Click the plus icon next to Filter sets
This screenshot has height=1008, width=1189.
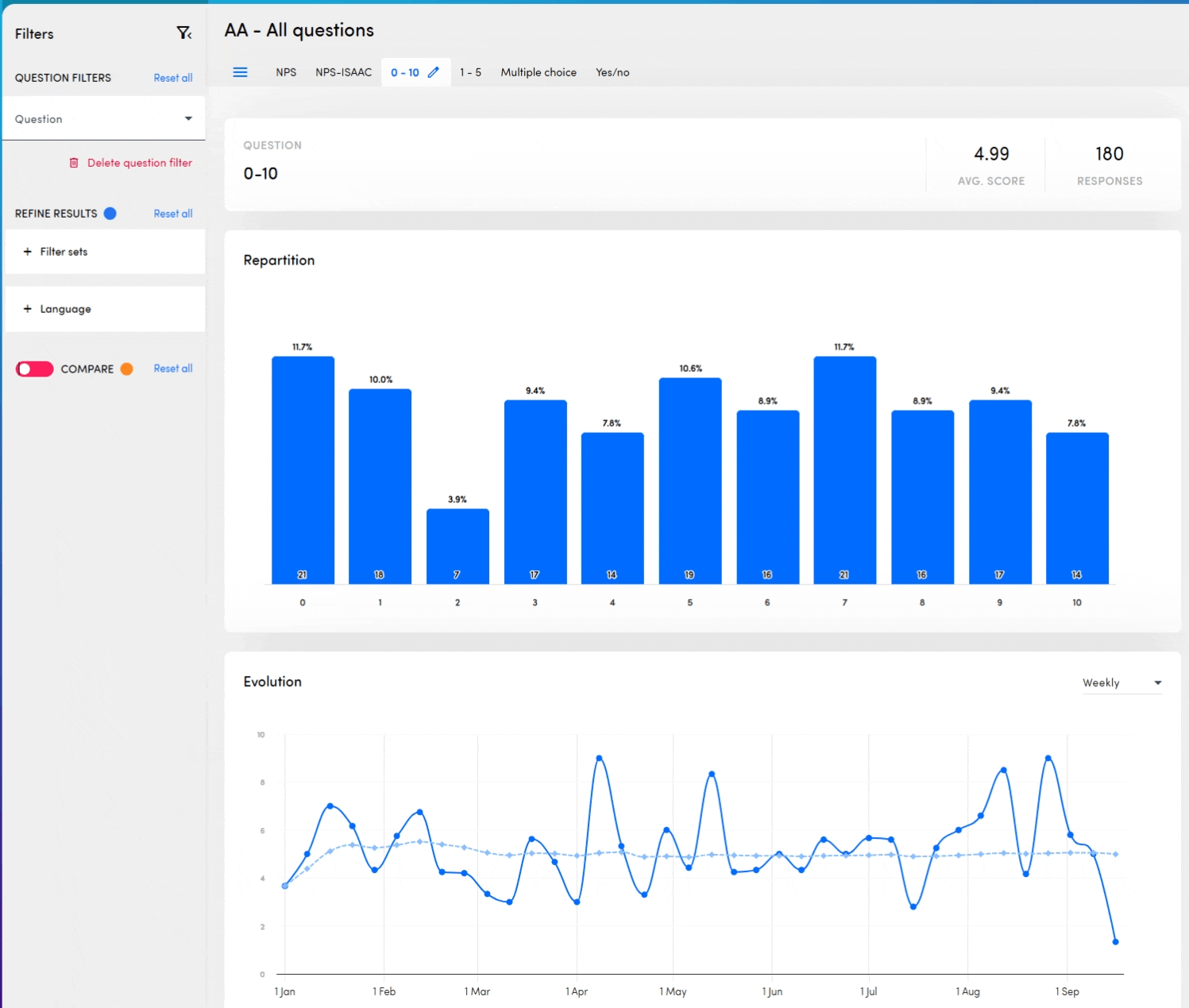click(28, 252)
